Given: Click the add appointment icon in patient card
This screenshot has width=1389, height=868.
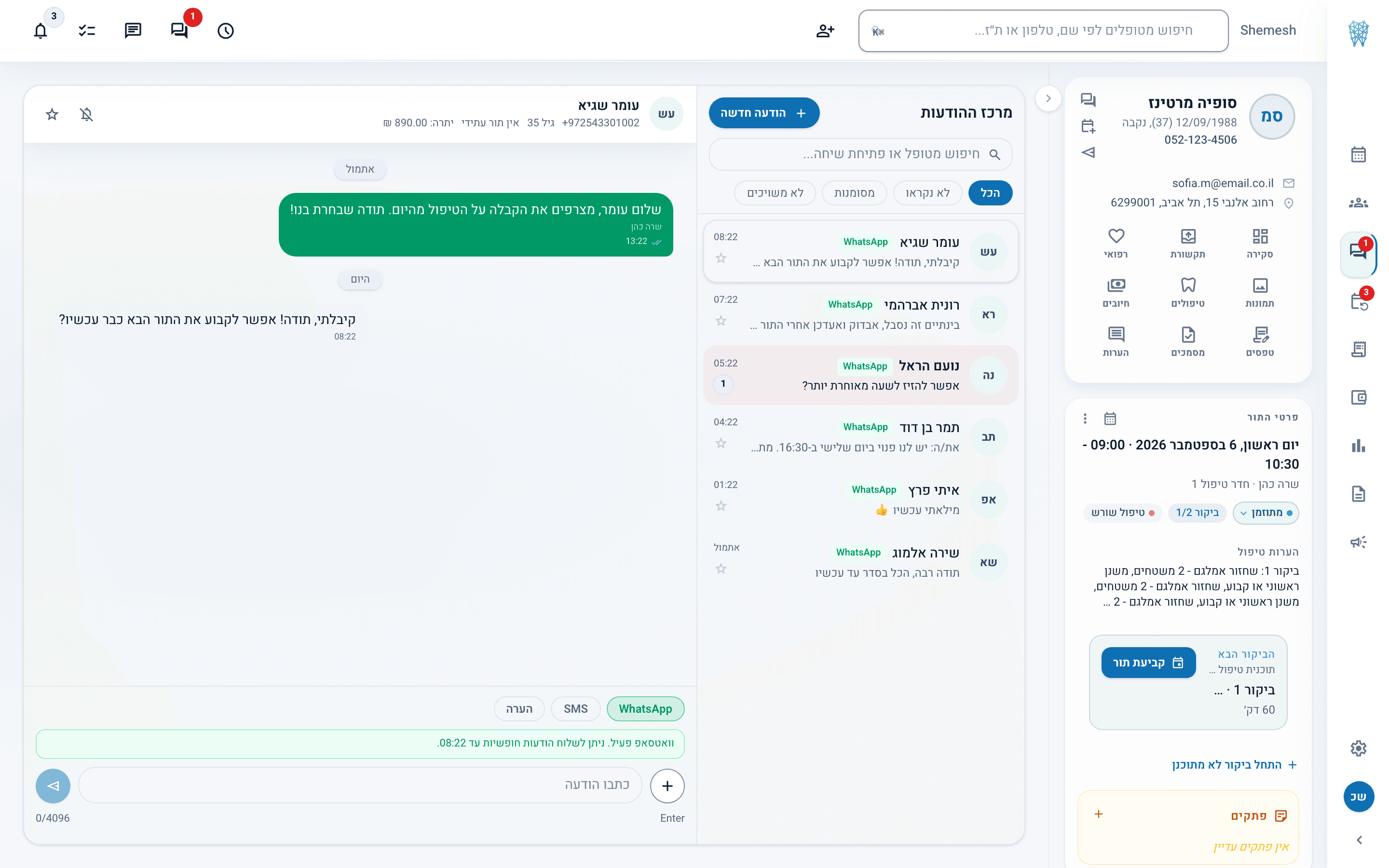Looking at the screenshot, I should coord(1088,126).
